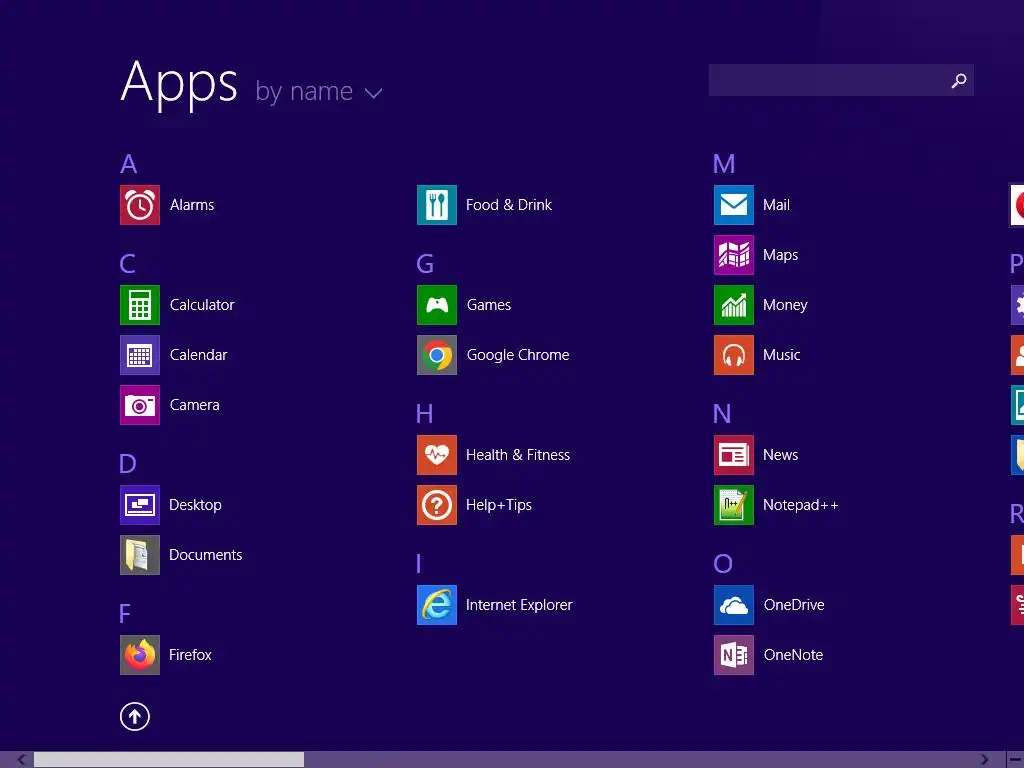Click the 'OneNote' text label

coord(793,655)
